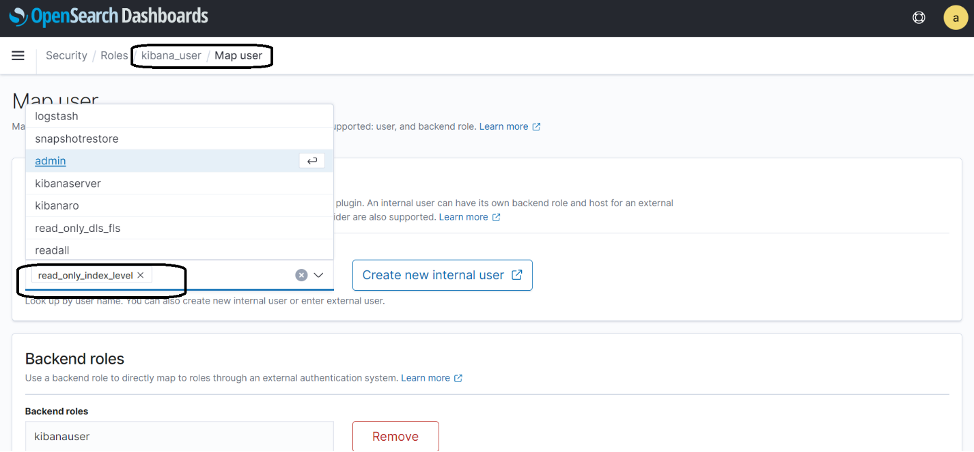Click the 'Look up by user name' hint text
974x452 pixels.
pos(205,301)
